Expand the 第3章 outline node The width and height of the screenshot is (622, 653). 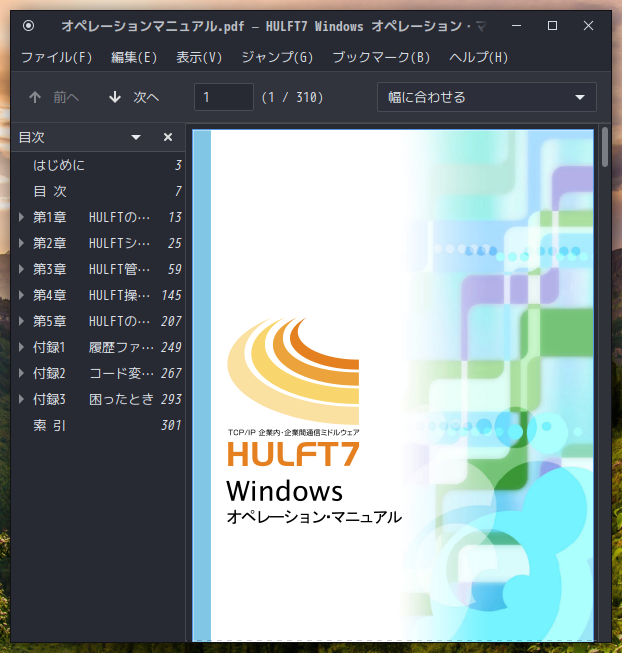pos(21,269)
